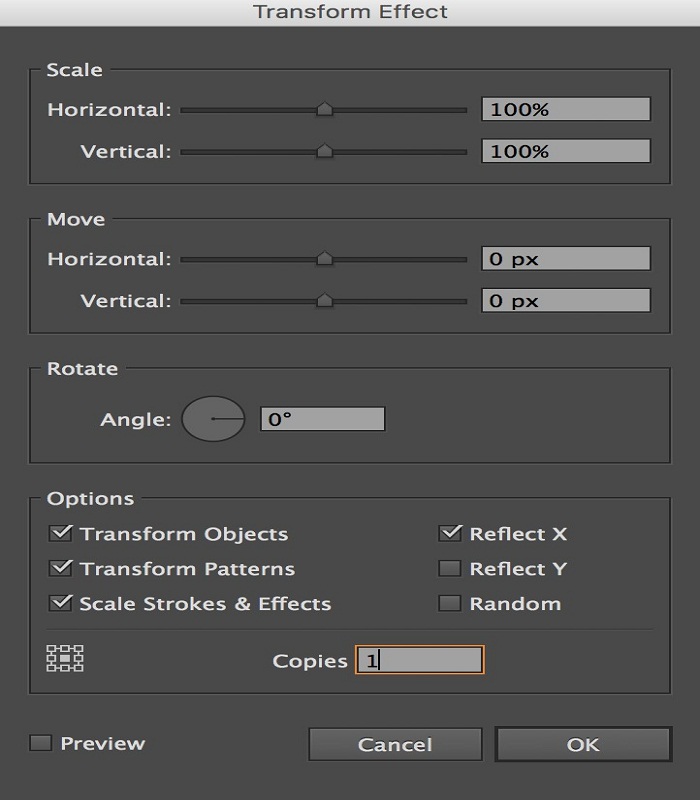The height and width of the screenshot is (800, 700).
Task: Click the Scale Horizontal percentage field
Action: [x=566, y=110]
